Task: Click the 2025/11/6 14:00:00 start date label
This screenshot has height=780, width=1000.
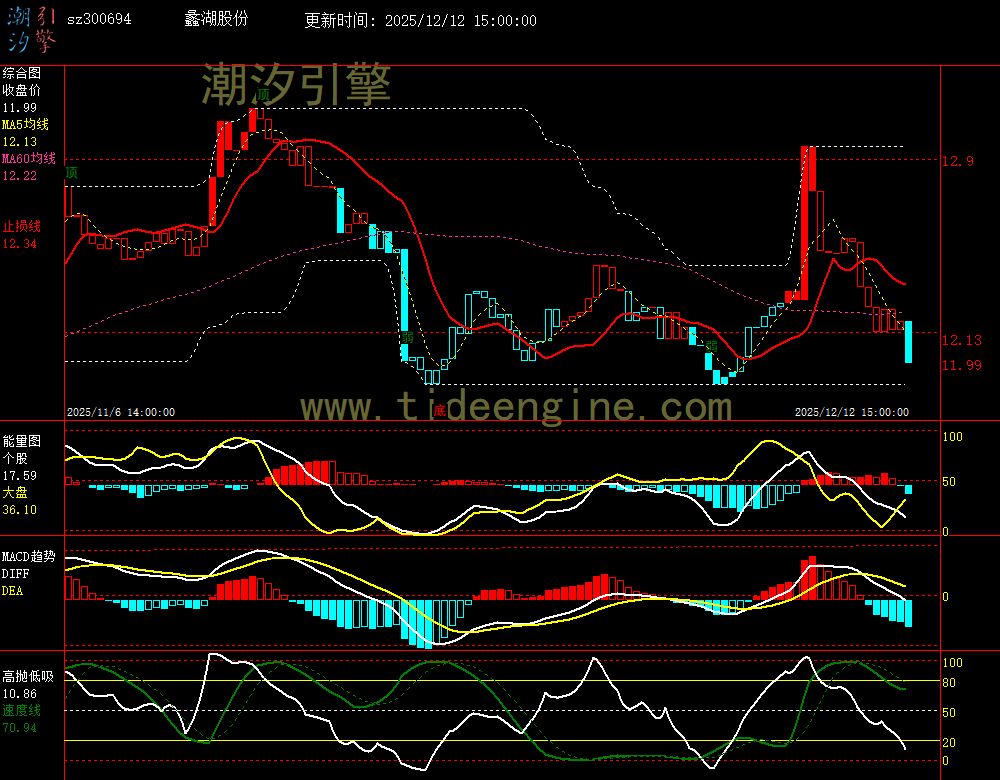Action: [x=121, y=412]
